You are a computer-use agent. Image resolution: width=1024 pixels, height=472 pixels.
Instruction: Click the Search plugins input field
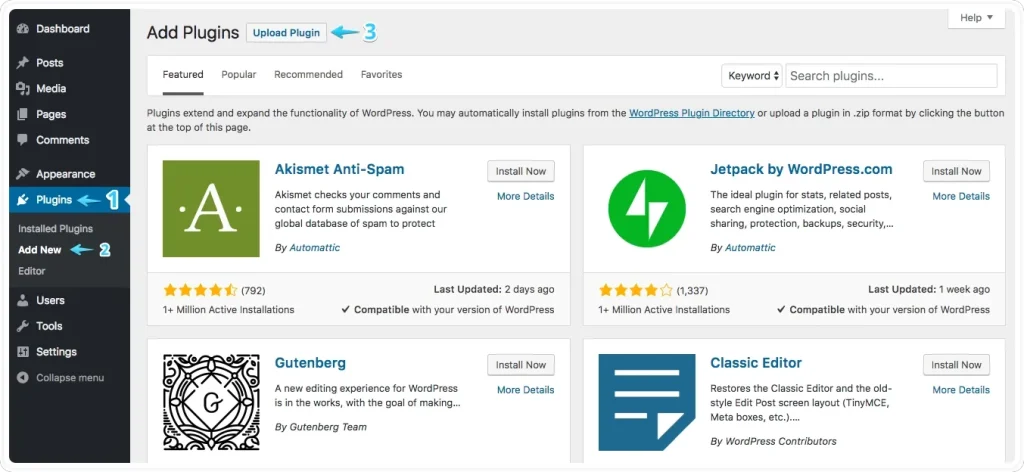891,76
